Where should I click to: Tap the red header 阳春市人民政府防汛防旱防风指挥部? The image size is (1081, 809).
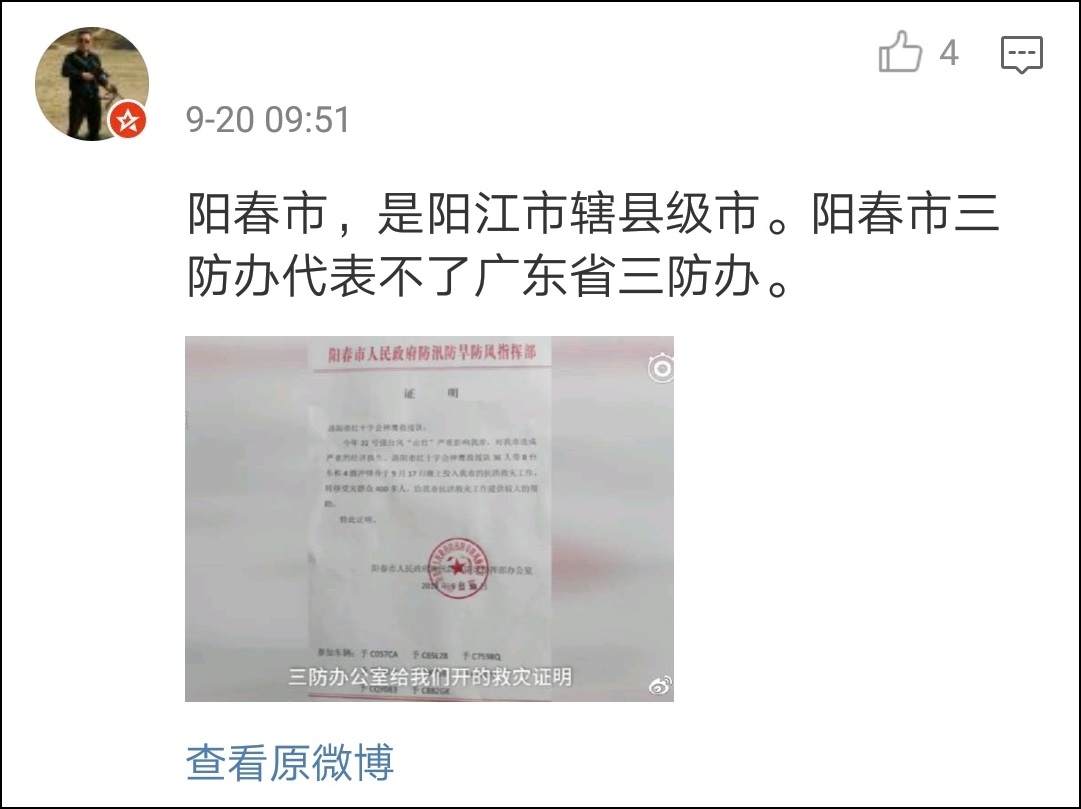(x=432, y=354)
